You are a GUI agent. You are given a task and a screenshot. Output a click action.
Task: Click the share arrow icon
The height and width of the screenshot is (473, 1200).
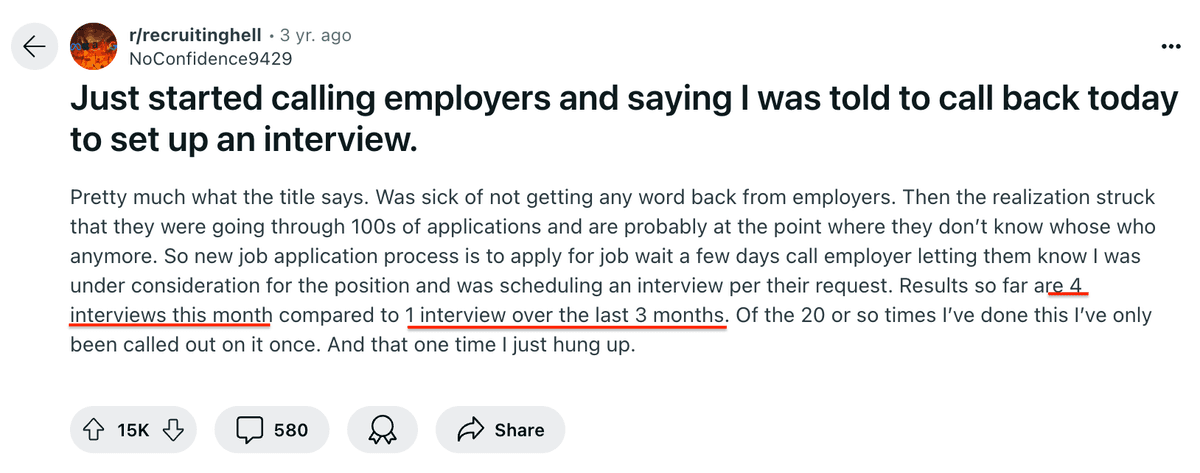coord(469,430)
